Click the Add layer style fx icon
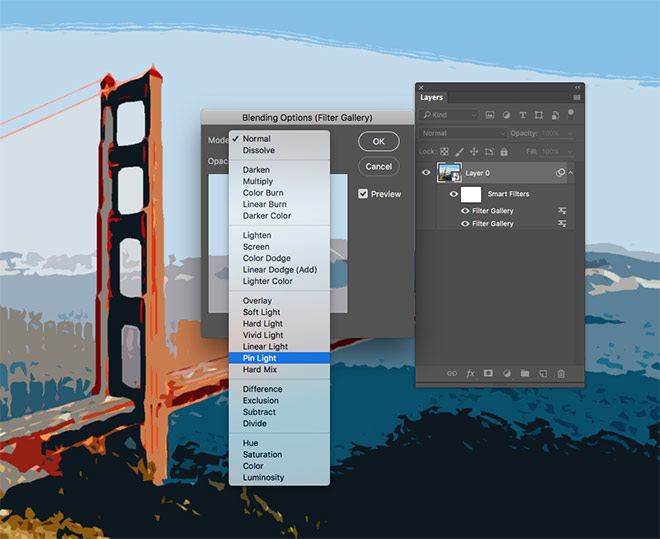660x539 pixels. (470, 373)
